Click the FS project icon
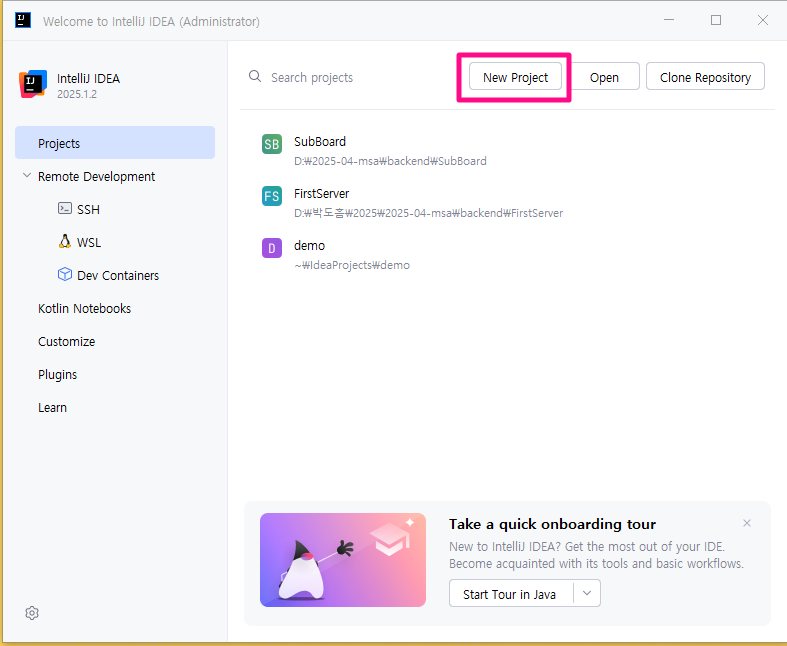Screen dimensions: 787x646 click(x=272, y=196)
